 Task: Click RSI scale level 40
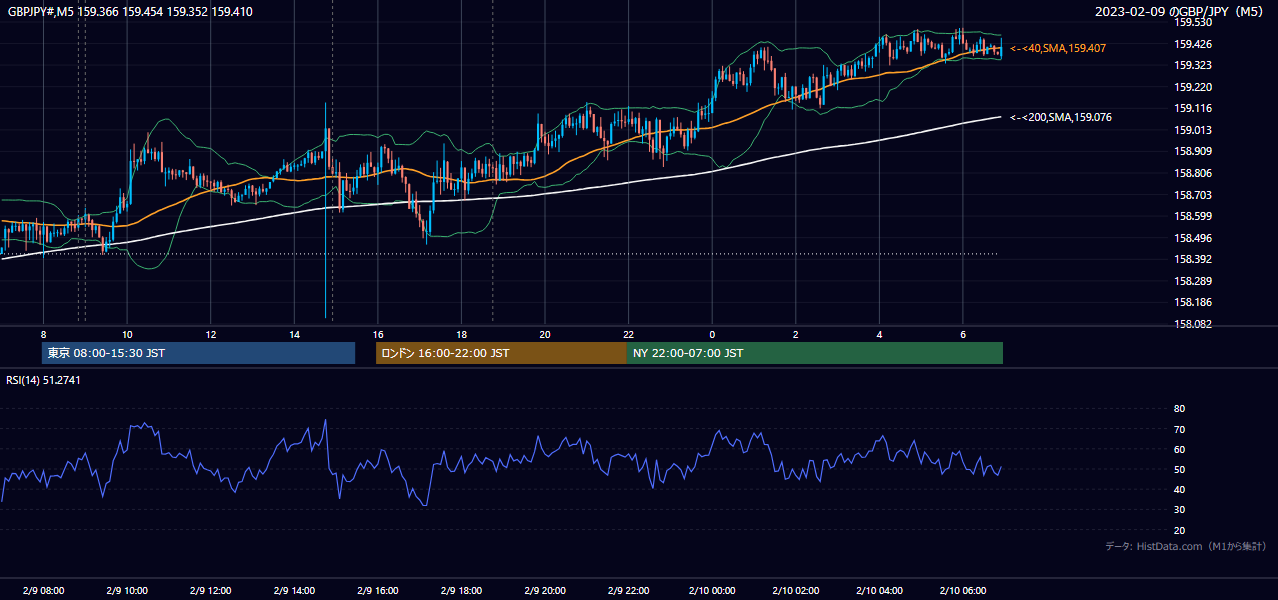click(1180, 490)
